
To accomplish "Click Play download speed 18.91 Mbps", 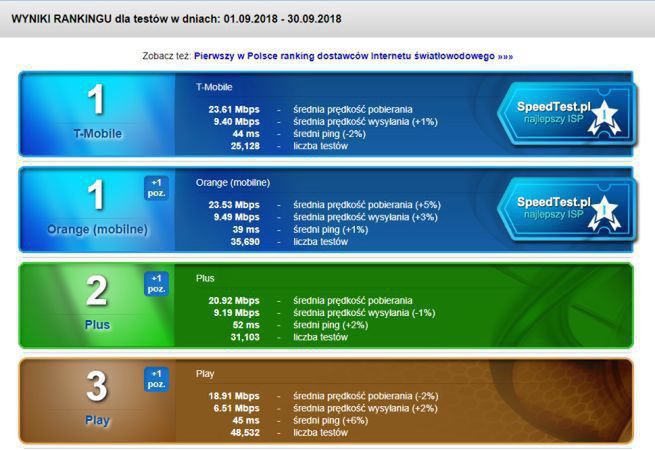I will click(234, 396).
